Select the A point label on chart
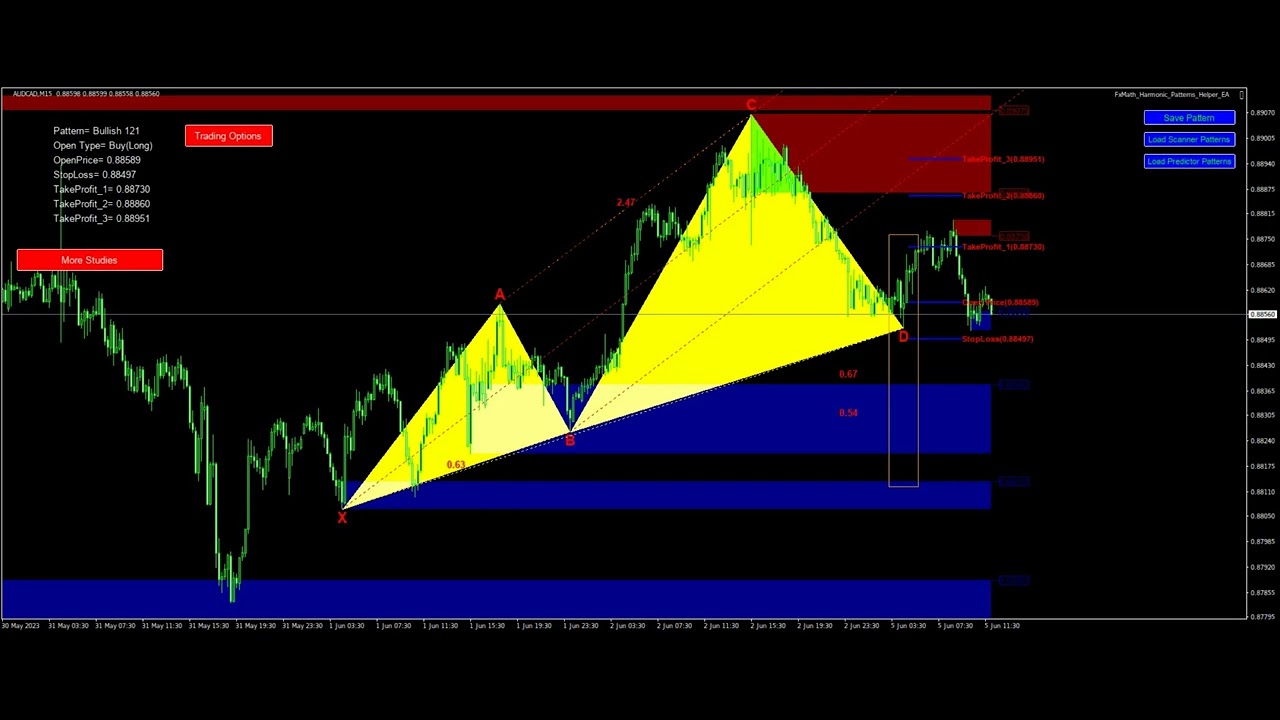 point(499,295)
